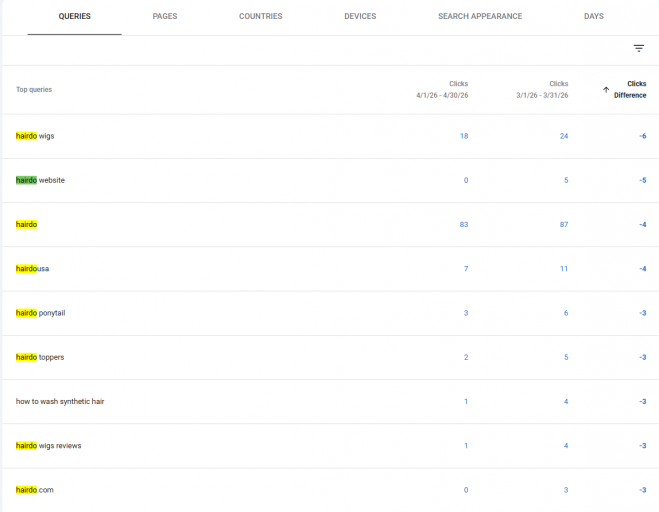Click March clicks value 11 for hairdousa
659x512 pixels.
click(564, 269)
